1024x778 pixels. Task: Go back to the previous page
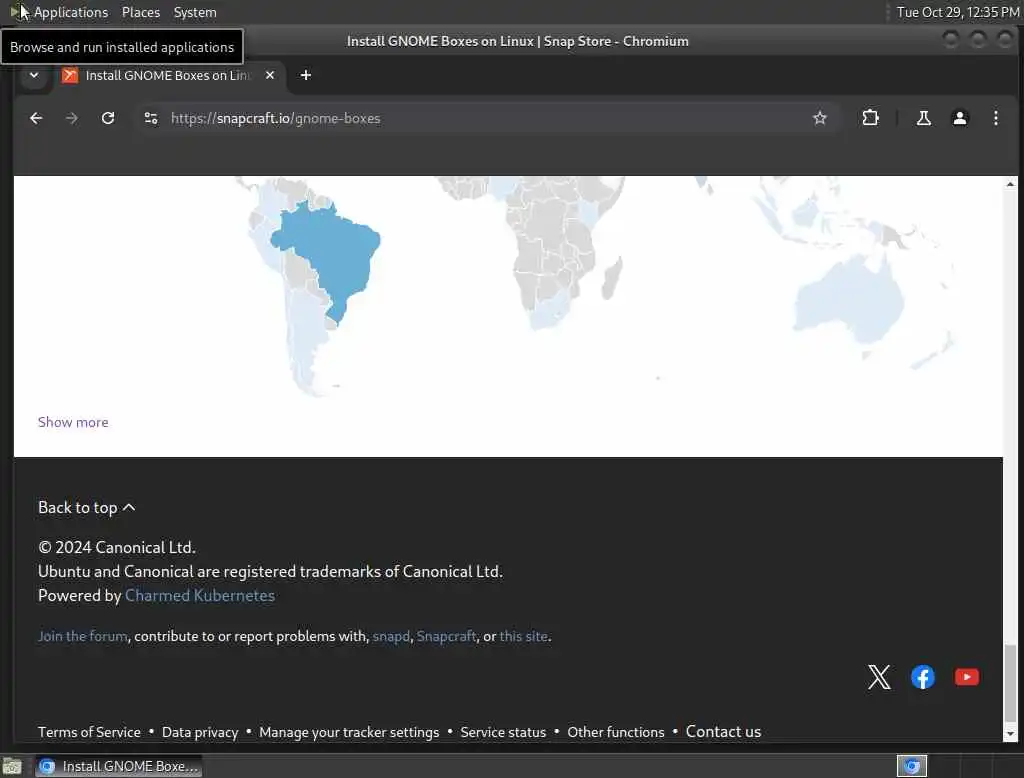point(36,118)
